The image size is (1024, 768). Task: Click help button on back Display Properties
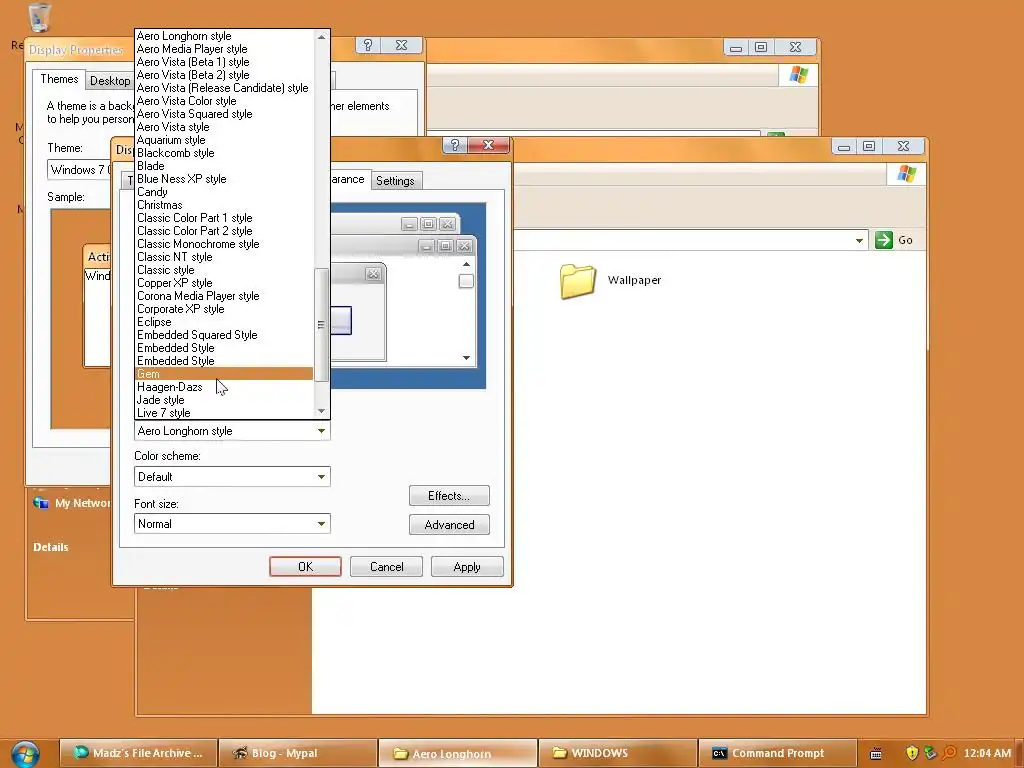pos(368,45)
